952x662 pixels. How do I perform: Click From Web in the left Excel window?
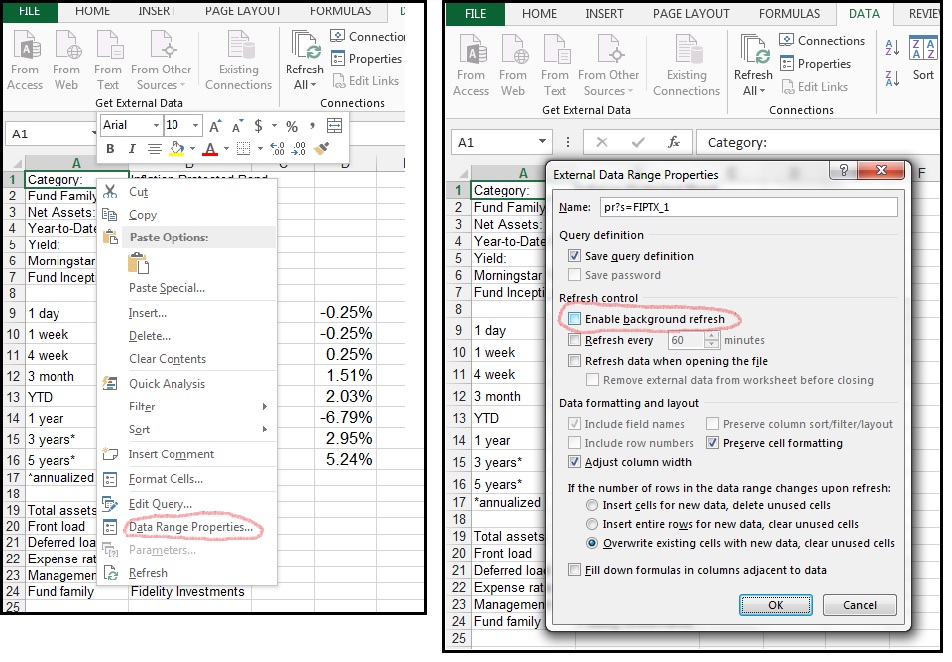[66, 61]
